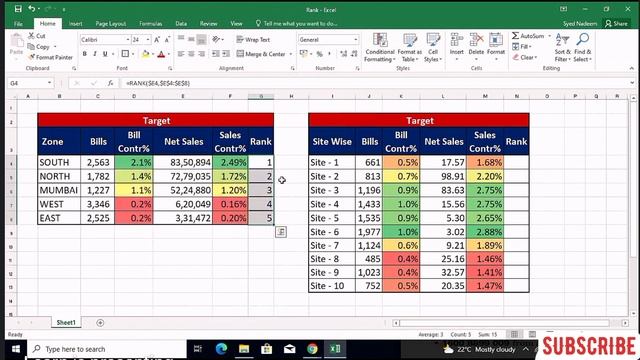The image size is (640, 360).
Task: Click the Insert Function fx icon
Action: [x=110, y=83]
